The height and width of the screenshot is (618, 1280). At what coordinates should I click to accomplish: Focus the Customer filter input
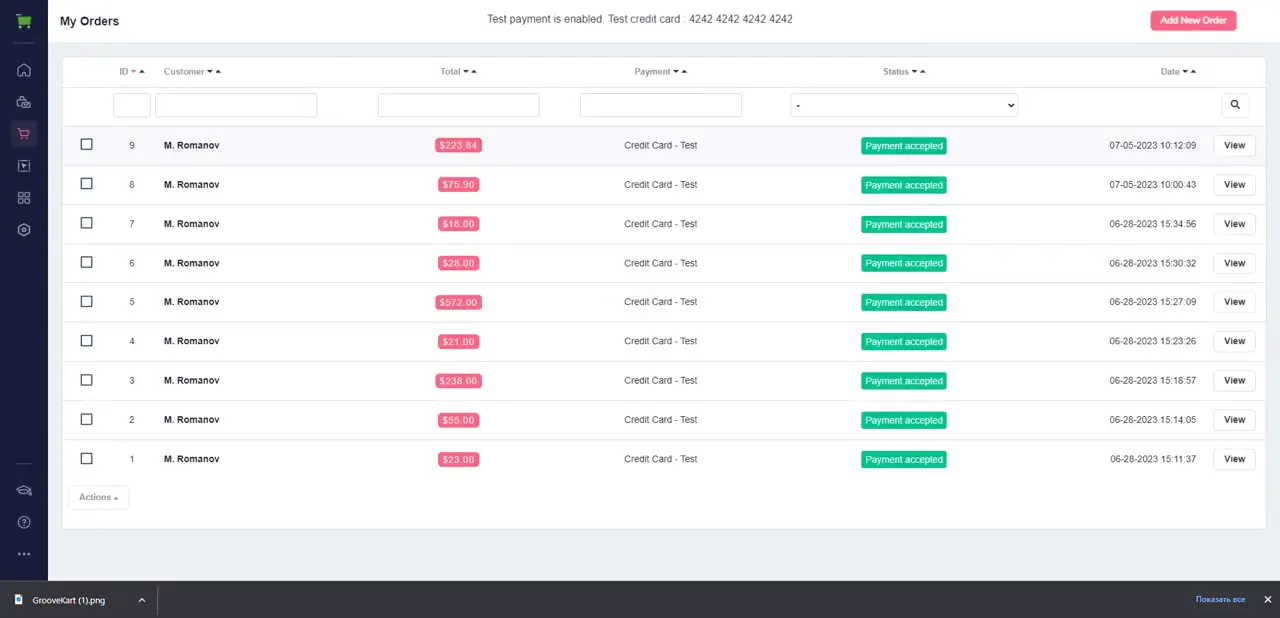pos(236,105)
